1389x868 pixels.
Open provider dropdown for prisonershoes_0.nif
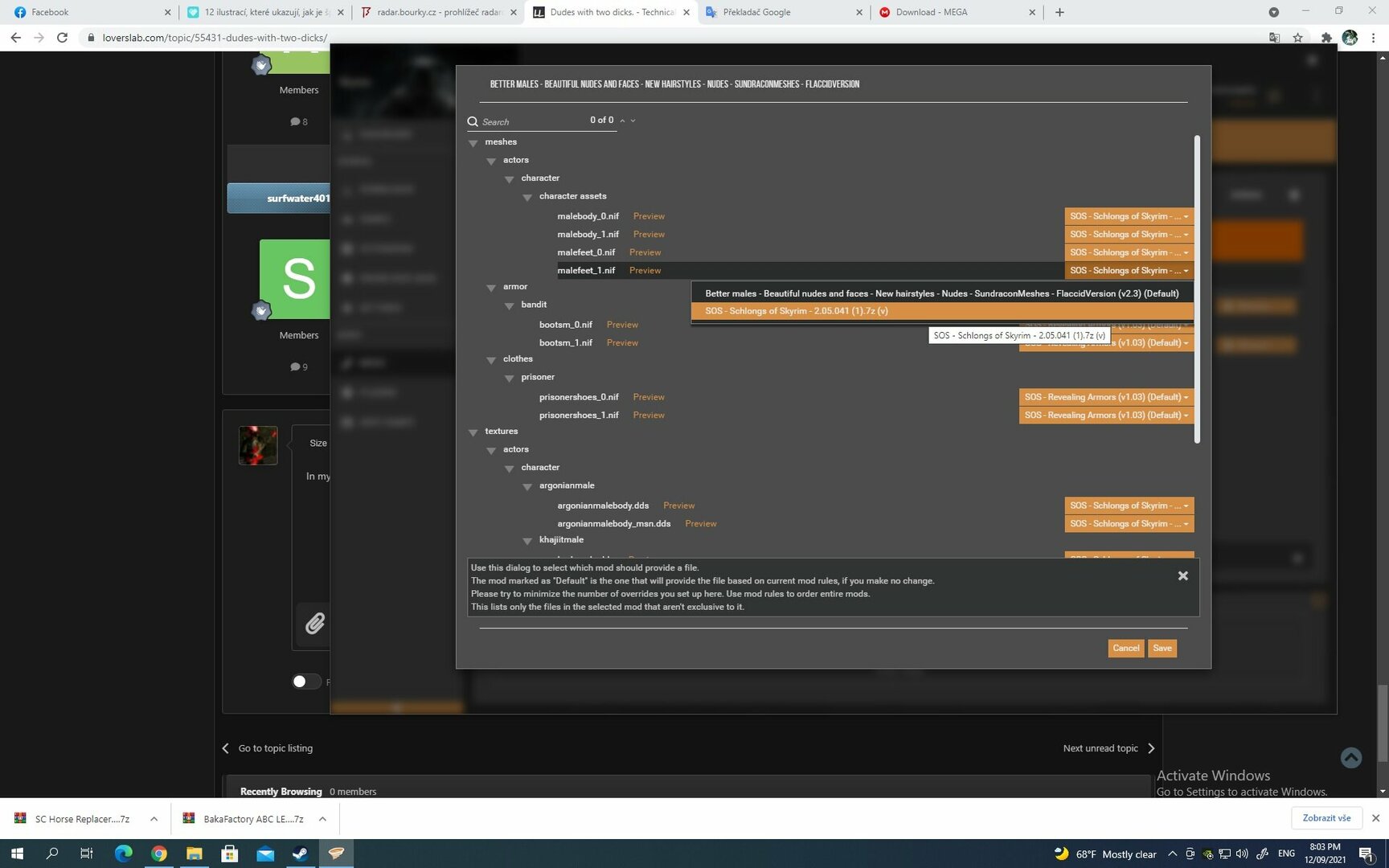coord(1106,397)
